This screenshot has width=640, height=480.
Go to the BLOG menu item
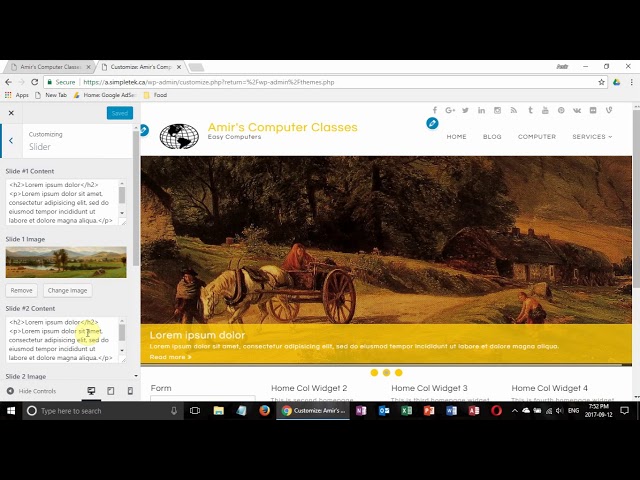(492, 137)
